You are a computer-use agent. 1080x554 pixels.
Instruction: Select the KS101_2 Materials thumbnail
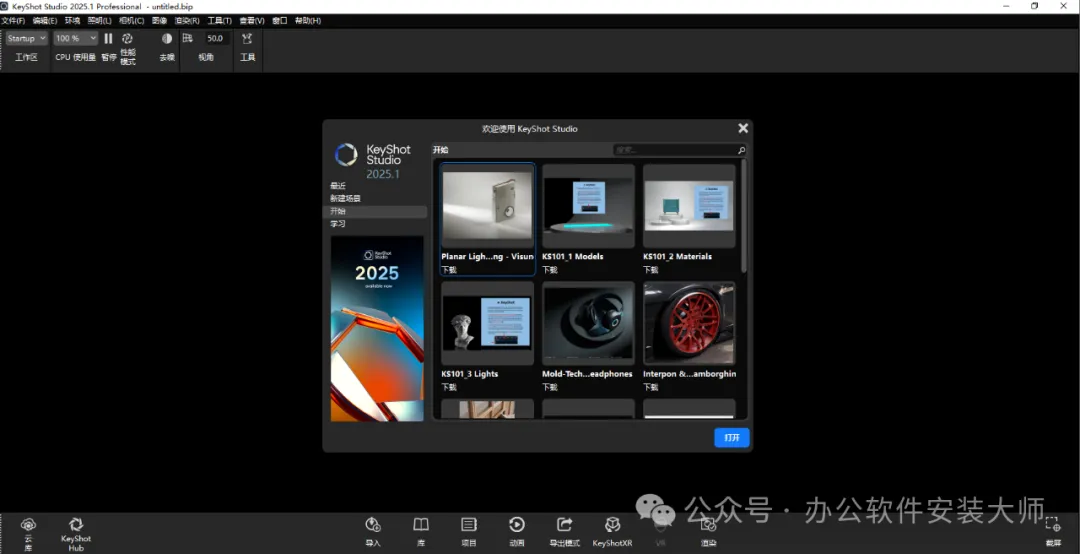[x=689, y=207]
